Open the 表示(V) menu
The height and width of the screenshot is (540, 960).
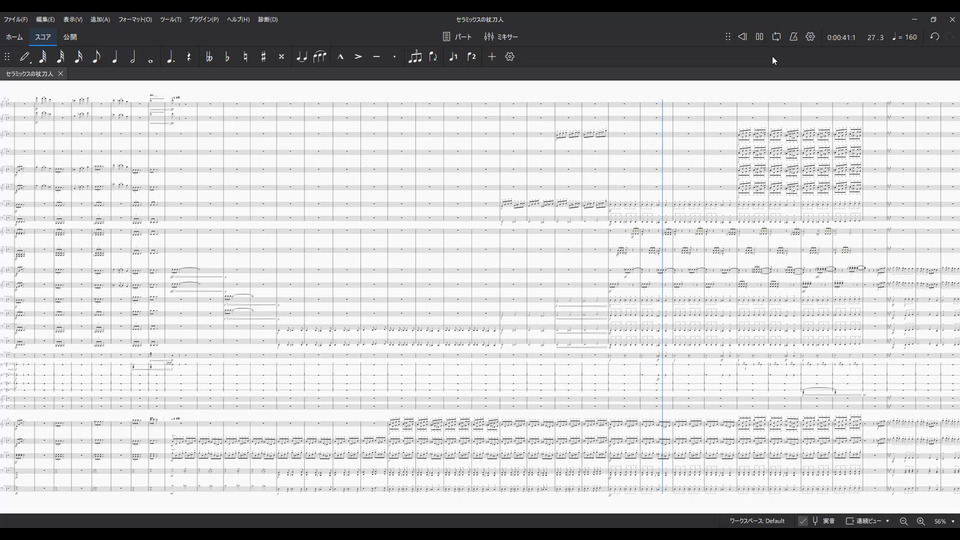click(x=73, y=20)
